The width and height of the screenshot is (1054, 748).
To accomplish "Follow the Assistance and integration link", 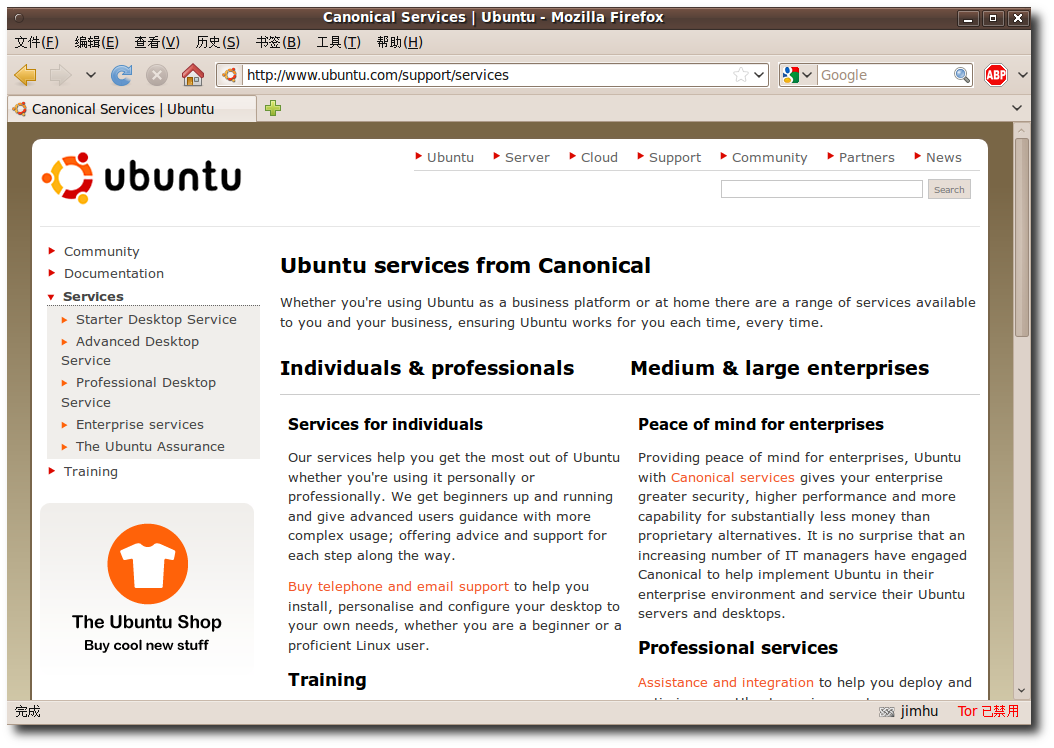I will [726, 683].
